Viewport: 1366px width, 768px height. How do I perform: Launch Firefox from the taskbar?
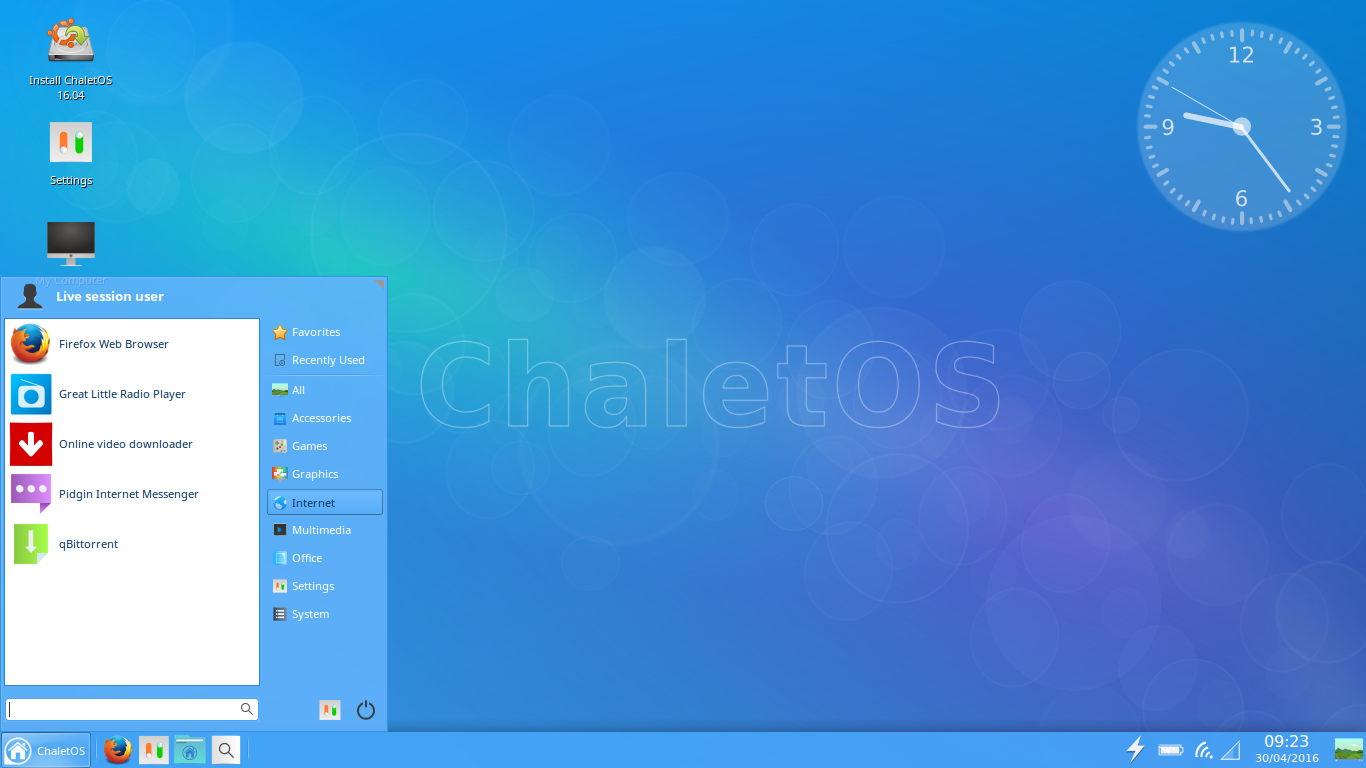click(x=118, y=750)
